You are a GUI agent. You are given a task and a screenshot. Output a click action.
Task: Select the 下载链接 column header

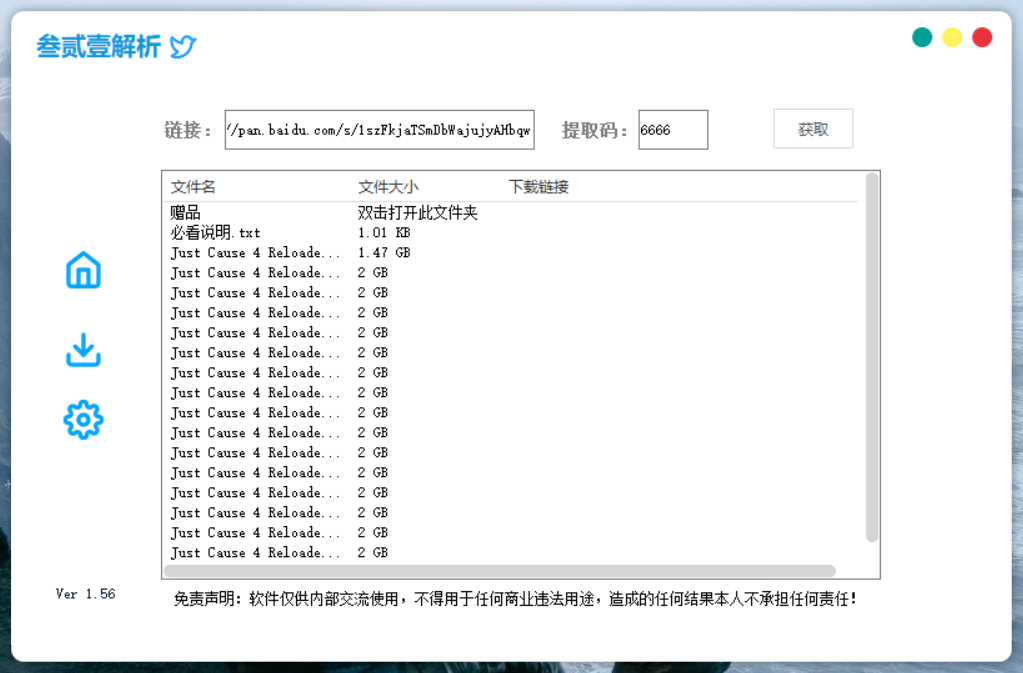[536, 187]
